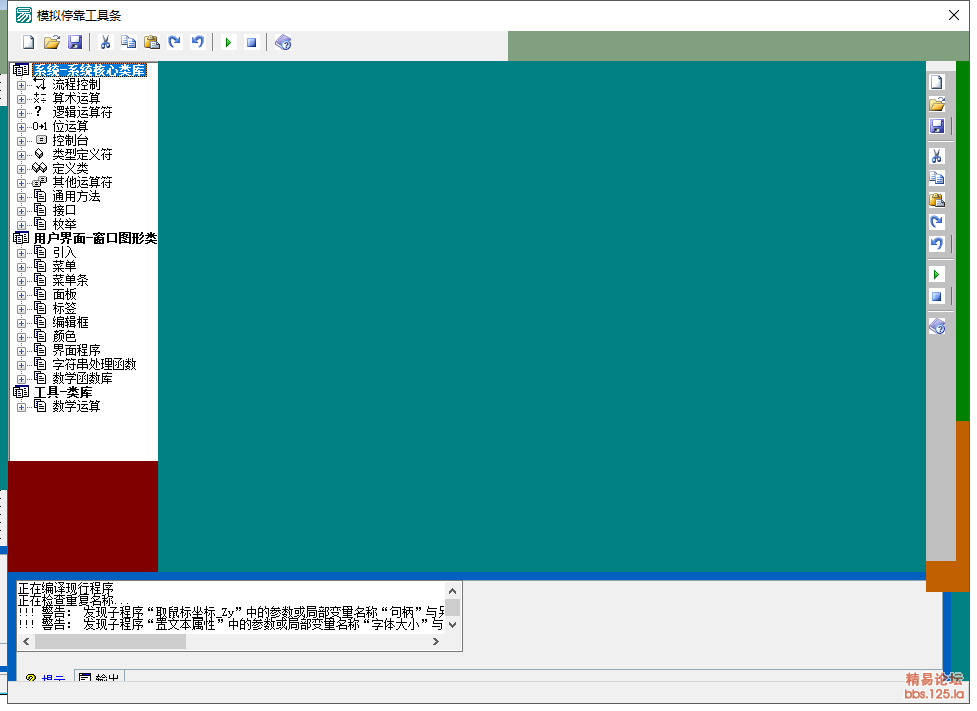Expand the 编辑框 tree node

[x=21, y=323]
